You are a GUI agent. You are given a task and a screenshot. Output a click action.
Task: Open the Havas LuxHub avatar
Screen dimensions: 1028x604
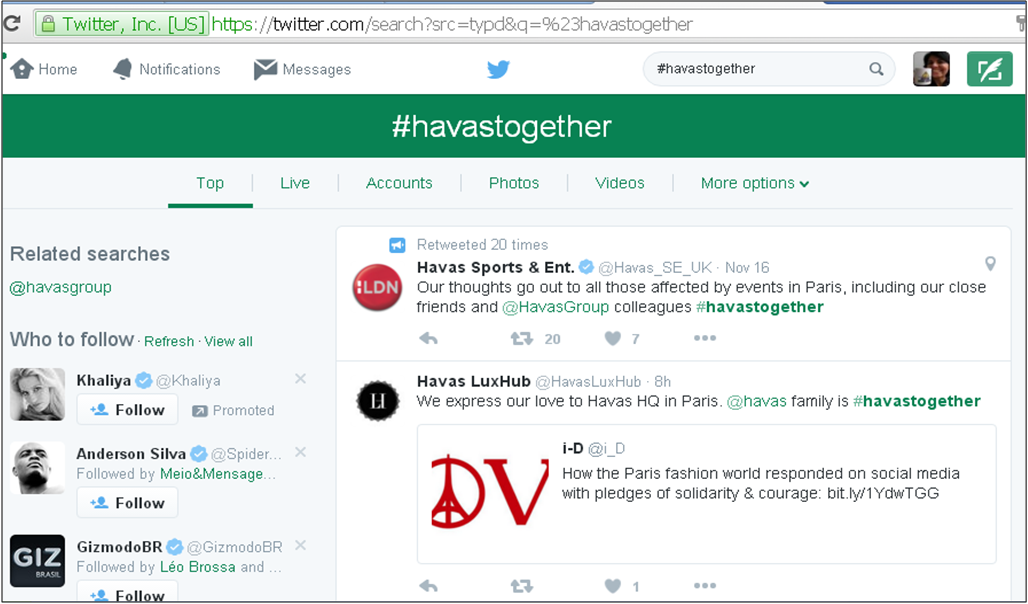pos(378,400)
